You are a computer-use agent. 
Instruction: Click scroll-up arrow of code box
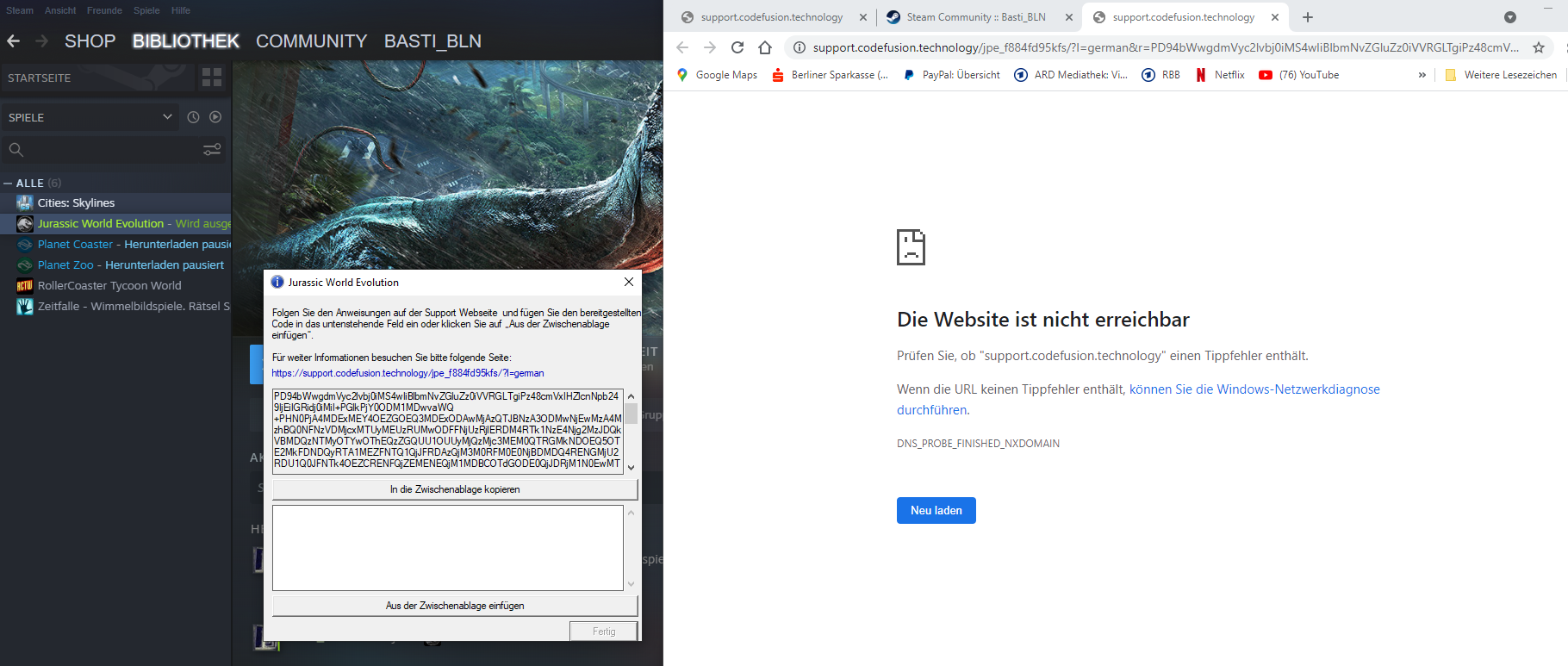coord(631,395)
